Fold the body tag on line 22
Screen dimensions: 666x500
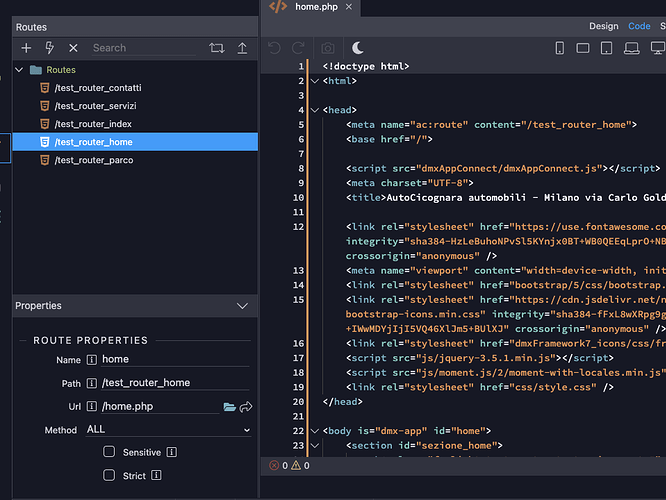[x=315, y=431]
